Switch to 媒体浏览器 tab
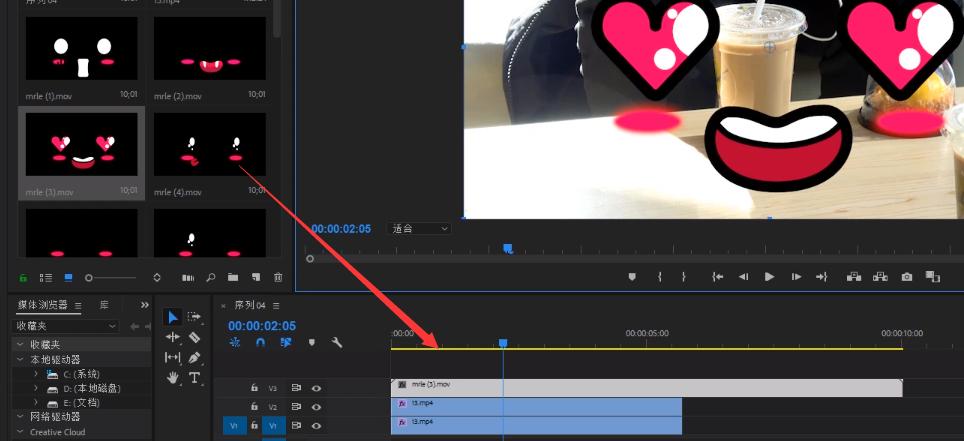This screenshot has width=964, height=441. pyautogui.click(x=43, y=305)
